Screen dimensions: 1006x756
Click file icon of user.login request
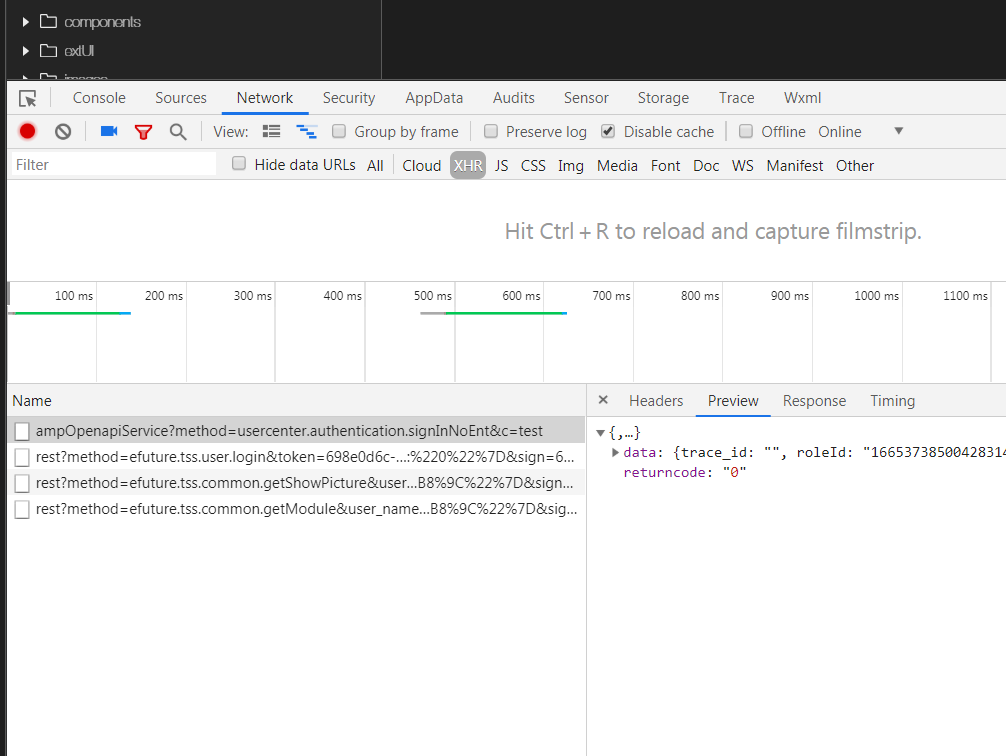(x=22, y=457)
